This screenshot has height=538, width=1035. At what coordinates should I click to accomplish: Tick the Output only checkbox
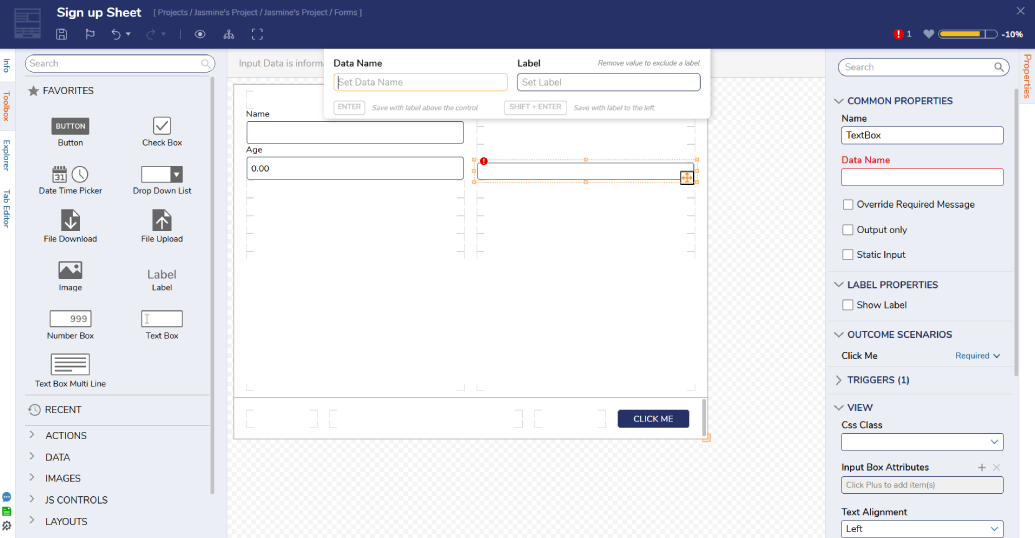pyautogui.click(x=848, y=230)
